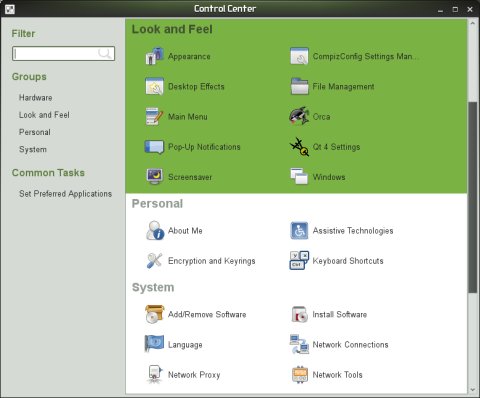Click the search magnifier in the Filter box
The width and height of the screenshot is (480, 398).
click(x=105, y=53)
